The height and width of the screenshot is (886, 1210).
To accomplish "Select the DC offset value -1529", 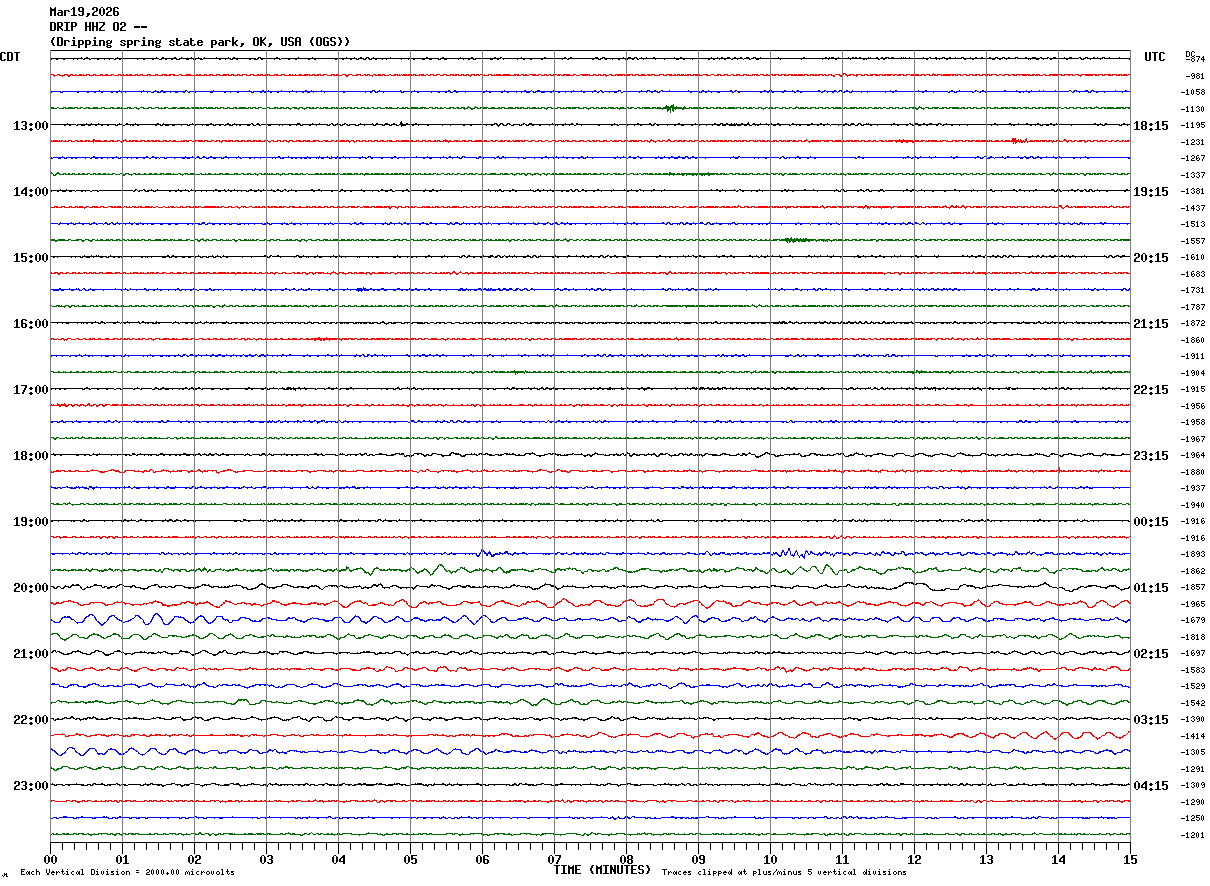I will [x=1194, y=686].
